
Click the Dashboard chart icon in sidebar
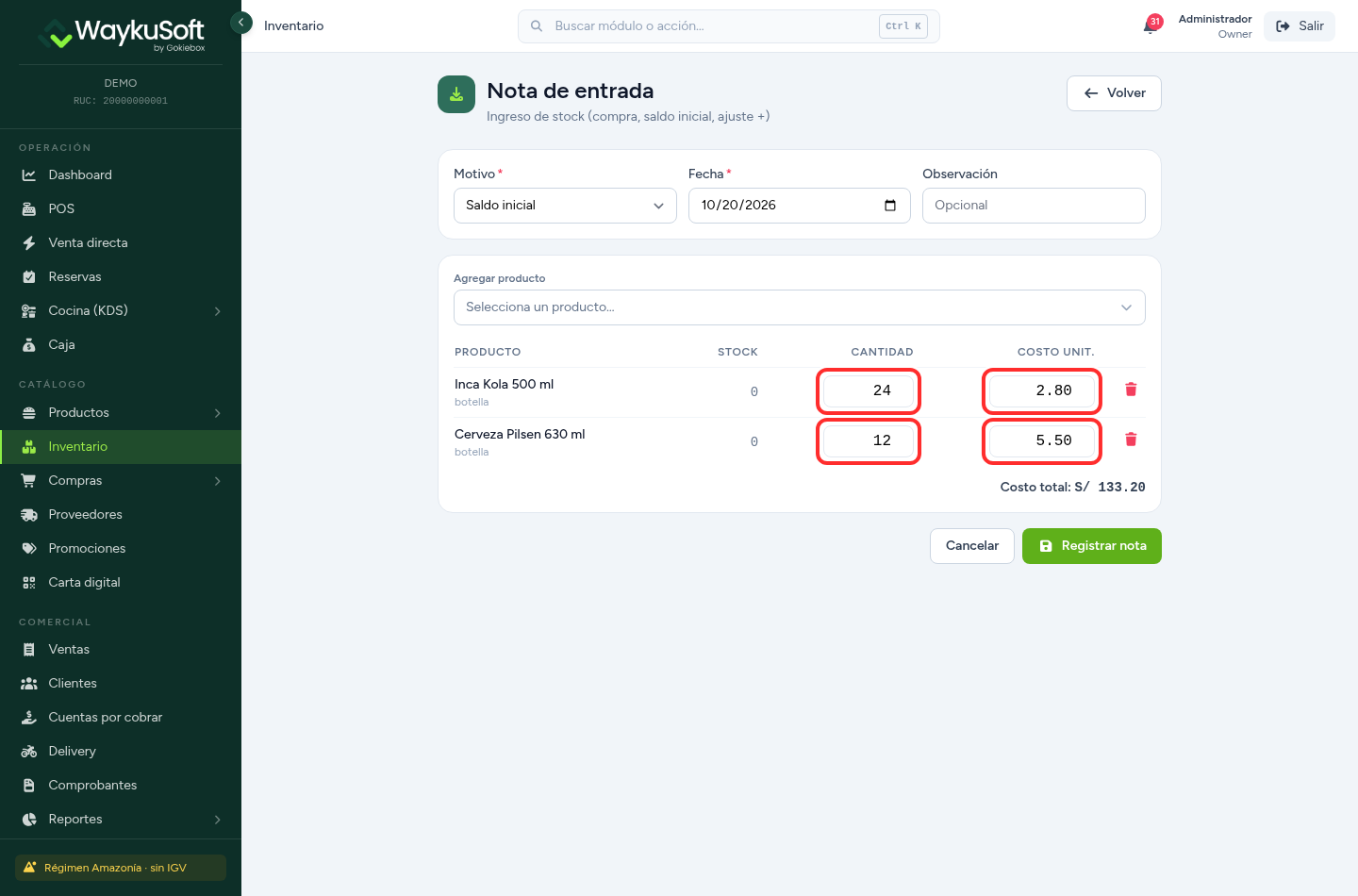29,175
